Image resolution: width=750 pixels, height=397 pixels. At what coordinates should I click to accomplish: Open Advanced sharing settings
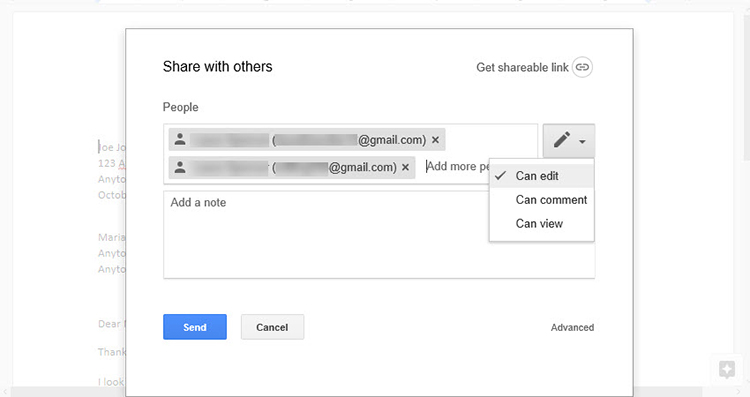click(572, 328)
